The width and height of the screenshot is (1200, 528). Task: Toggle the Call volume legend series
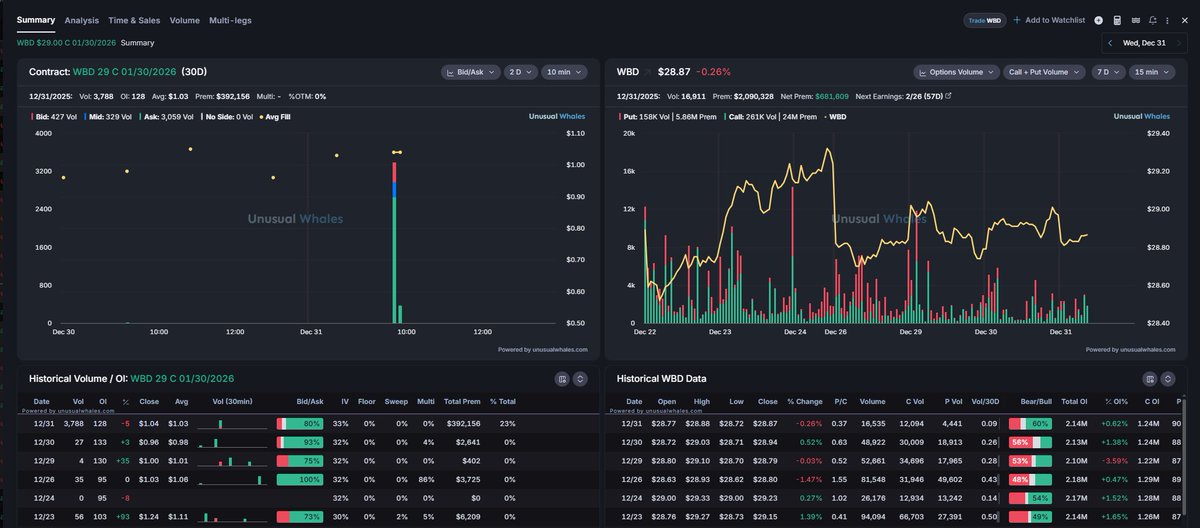(x=771, y=116)
